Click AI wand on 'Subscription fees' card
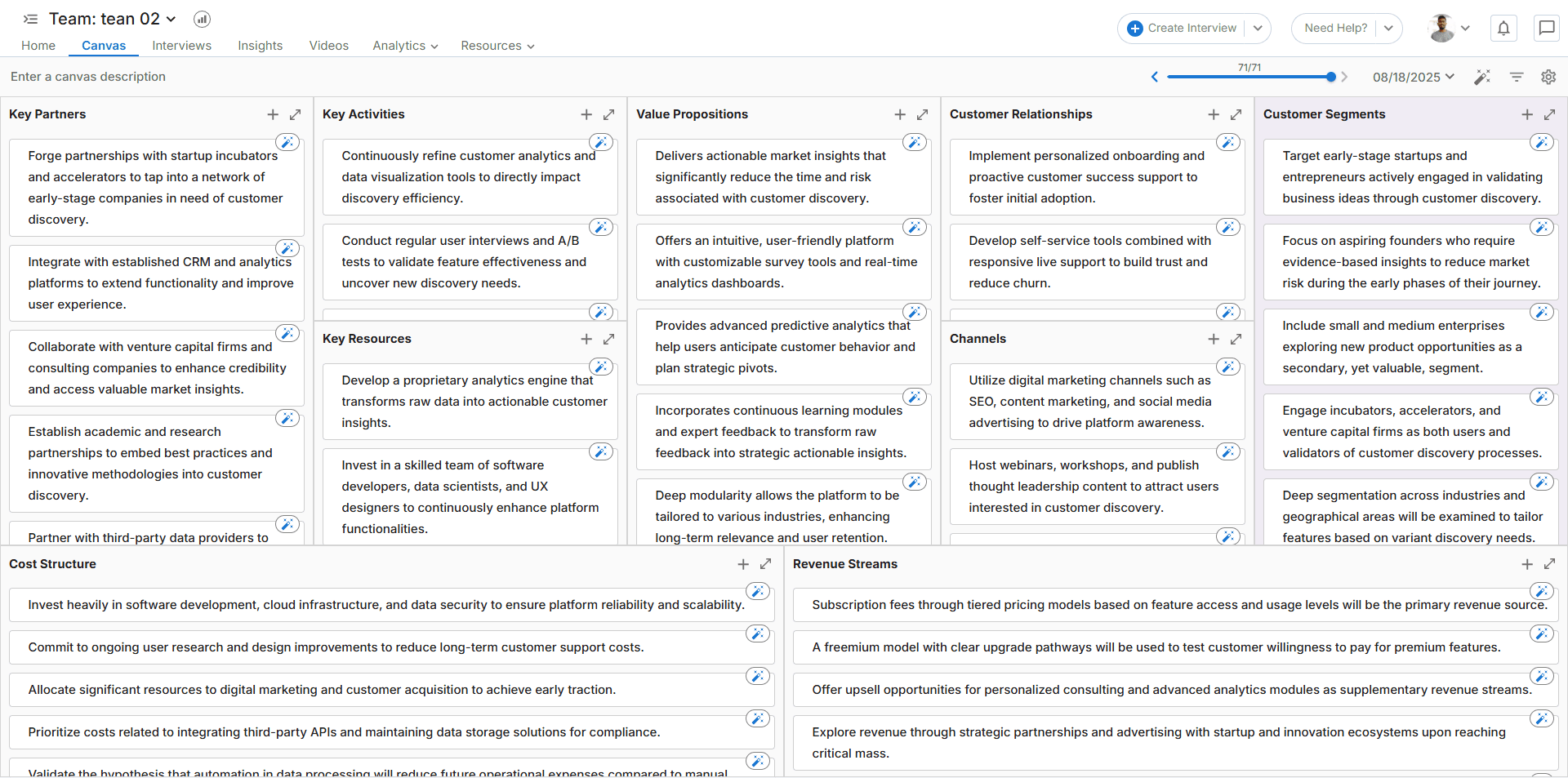This screenshot has height=778, width=1568. click(1542, 591)
